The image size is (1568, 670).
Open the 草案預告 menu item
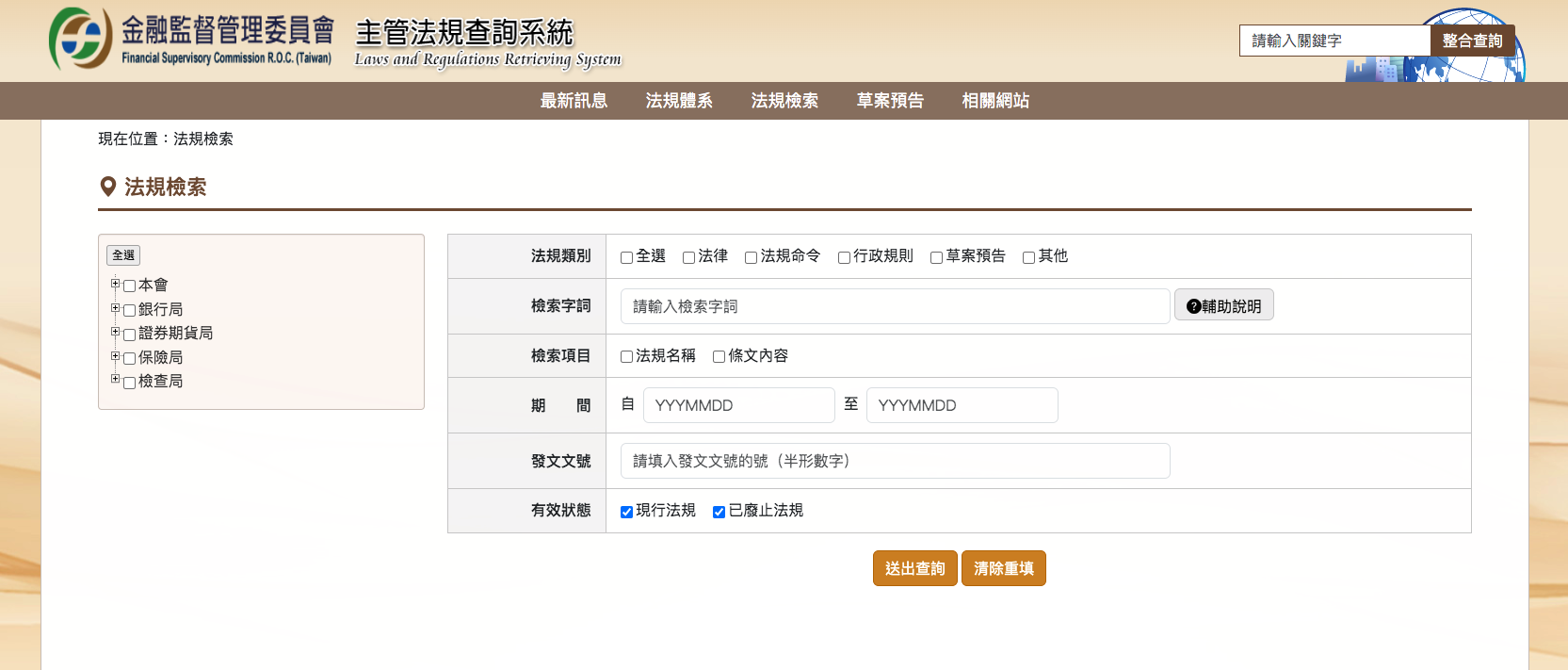tap(890, 101)
